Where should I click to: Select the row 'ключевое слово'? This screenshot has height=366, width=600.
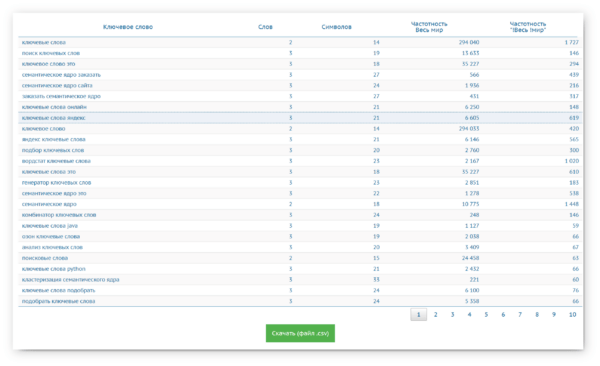tap(300, 129)
